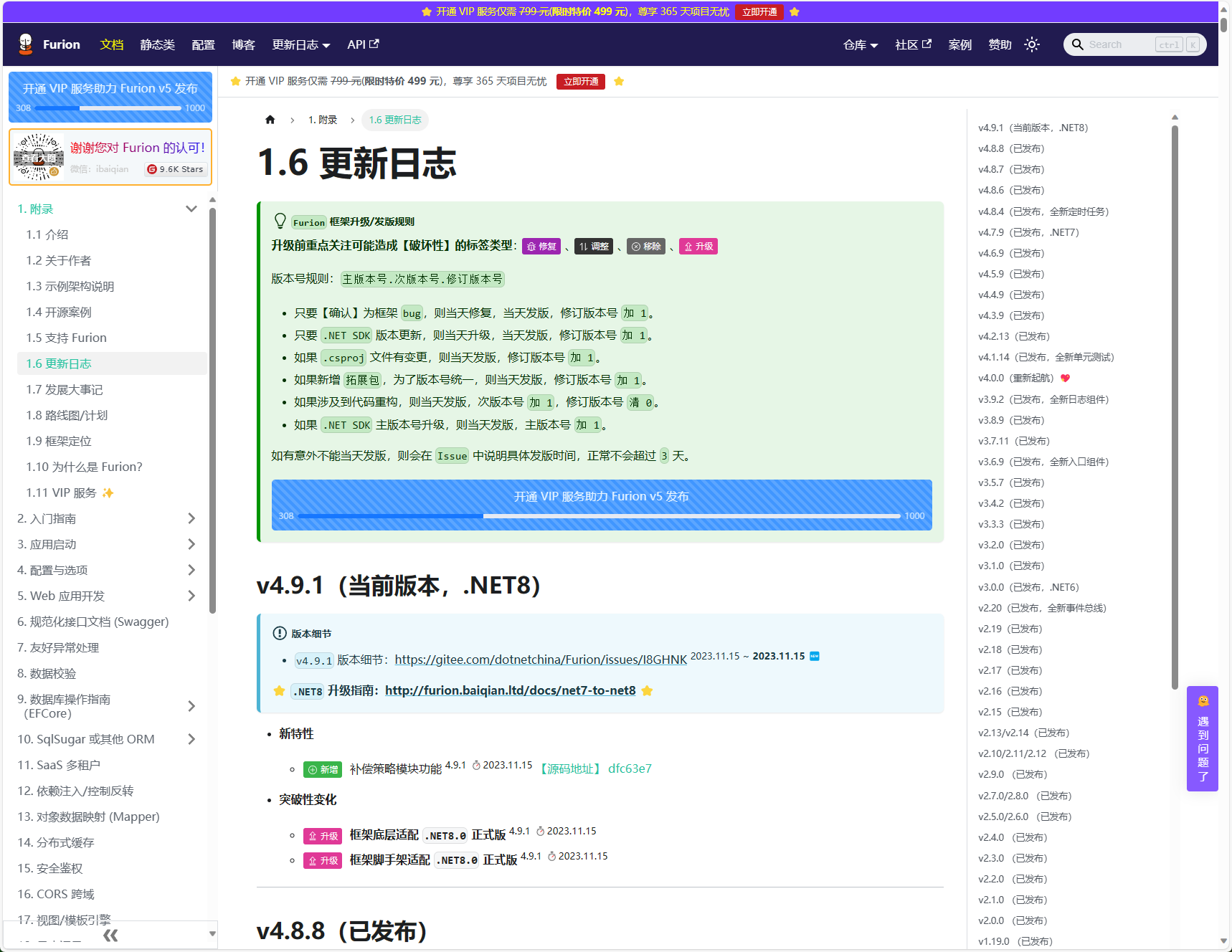The image size is (1232, 952).
Task: Select 1.7 发展大事记 in sidebar
Action: 65,389
